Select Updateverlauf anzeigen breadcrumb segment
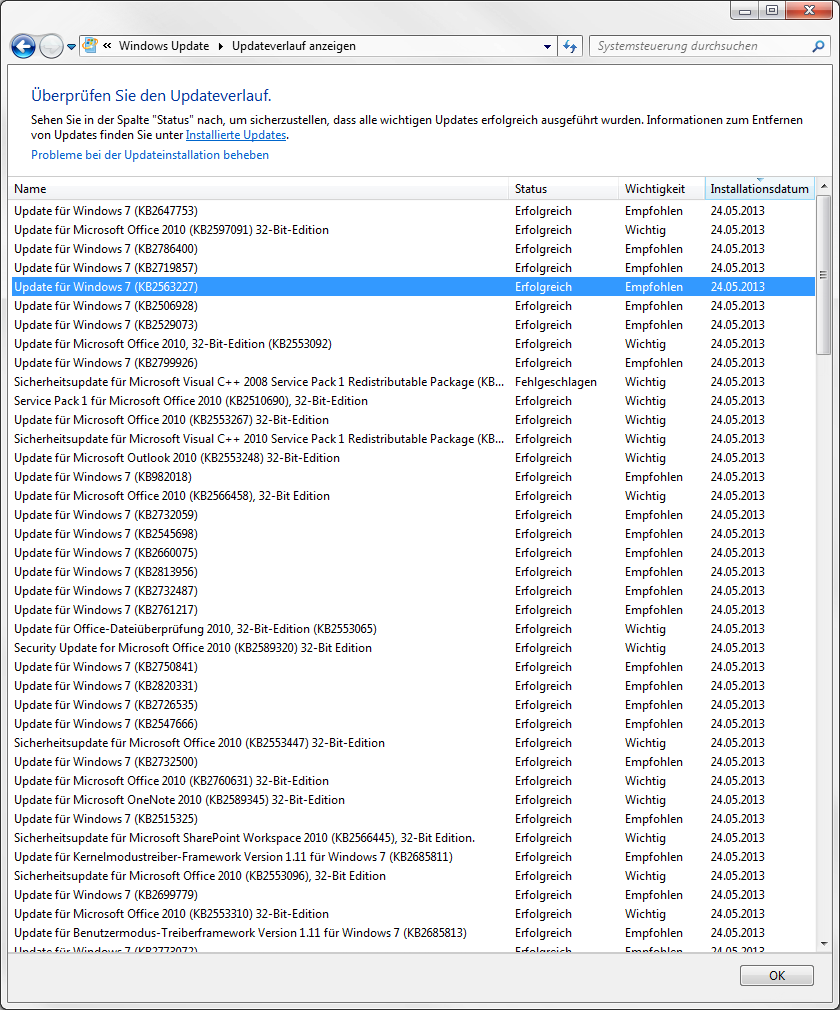This screenshot has width=840, height=1010. (294, 46)
